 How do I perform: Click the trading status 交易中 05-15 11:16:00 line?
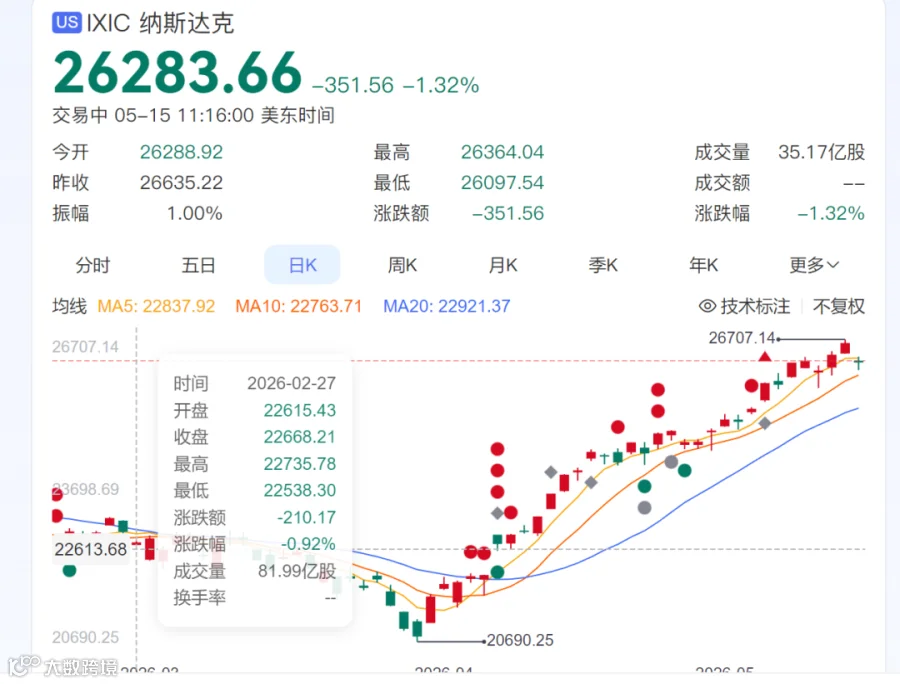pos(193,115)
